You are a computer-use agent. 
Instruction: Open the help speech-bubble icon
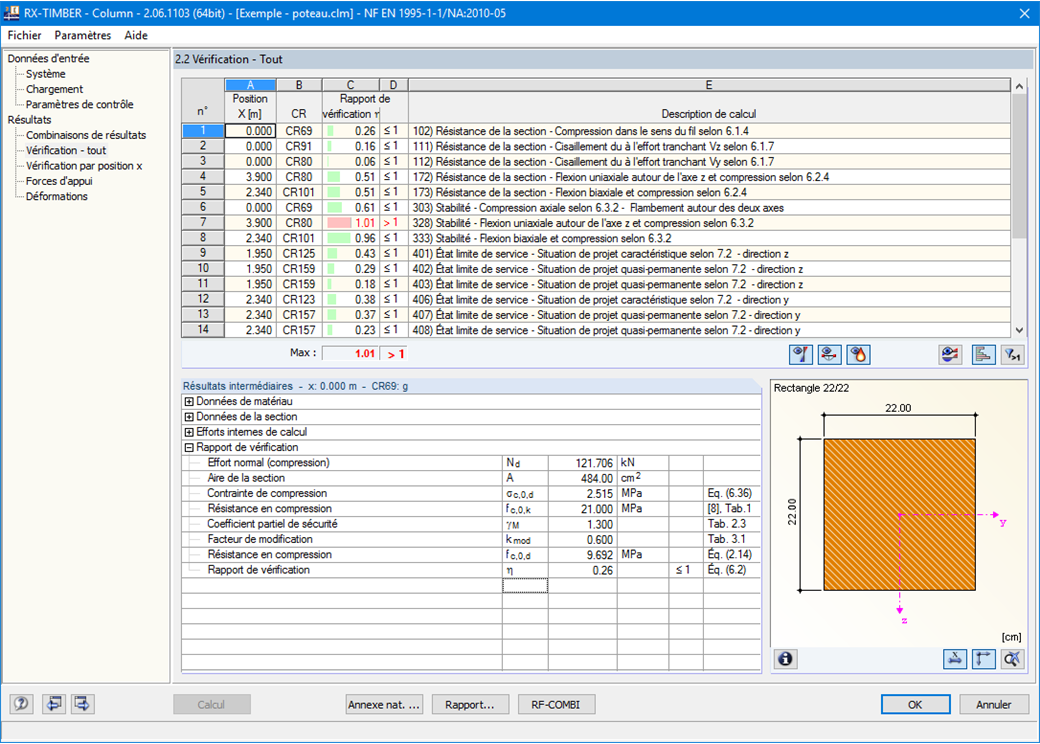[21, 704]
